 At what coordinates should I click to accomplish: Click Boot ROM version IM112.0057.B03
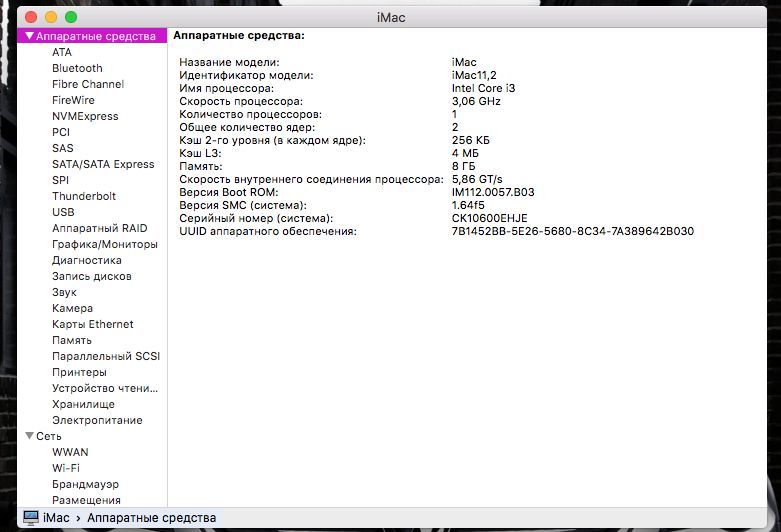pyautogui.click(x=493, y=192)
